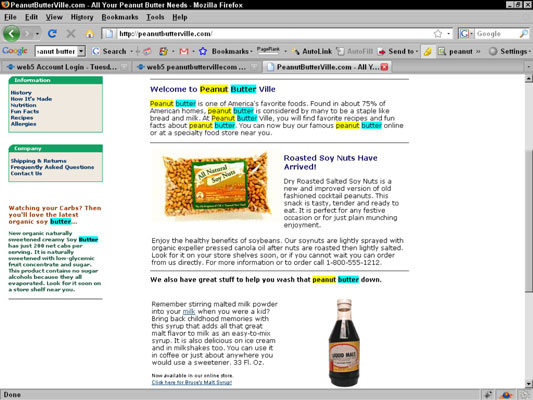Viewport: 533px width, 400px height.
Task: Toggle the search-term highlighter
Action: [x=428, y=51]
